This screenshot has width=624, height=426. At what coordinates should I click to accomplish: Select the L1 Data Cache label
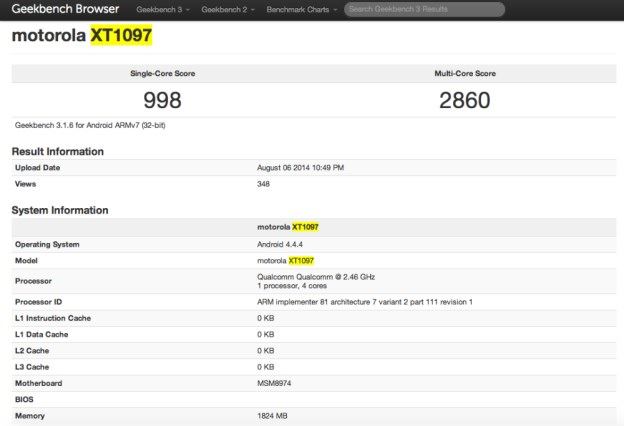(41, 334)
